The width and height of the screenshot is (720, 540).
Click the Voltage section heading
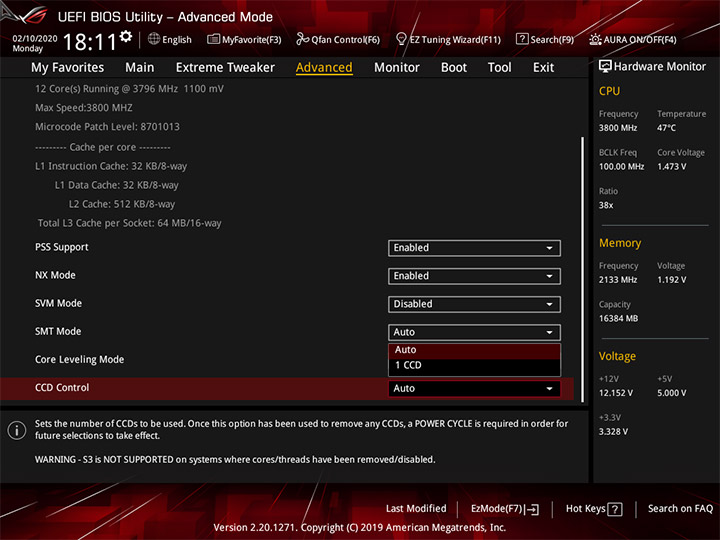coord(617,356)
